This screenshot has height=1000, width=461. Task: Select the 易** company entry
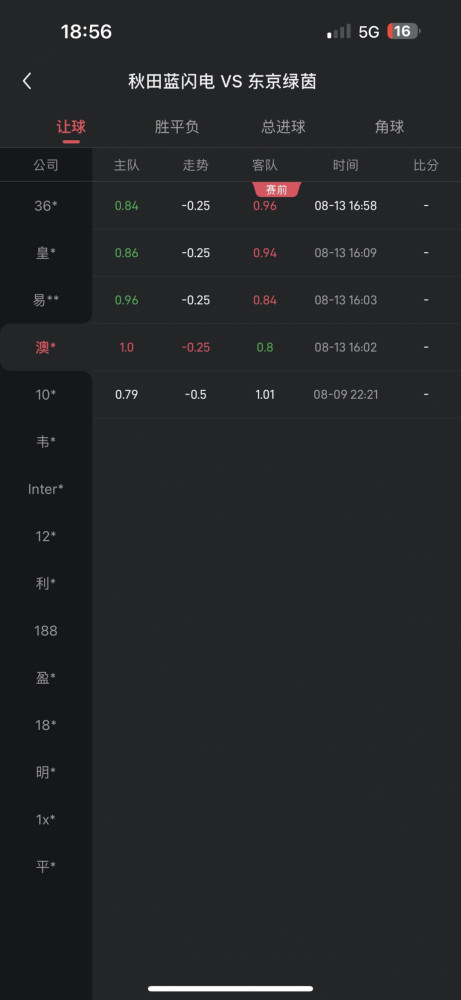(x=46, y=300)
